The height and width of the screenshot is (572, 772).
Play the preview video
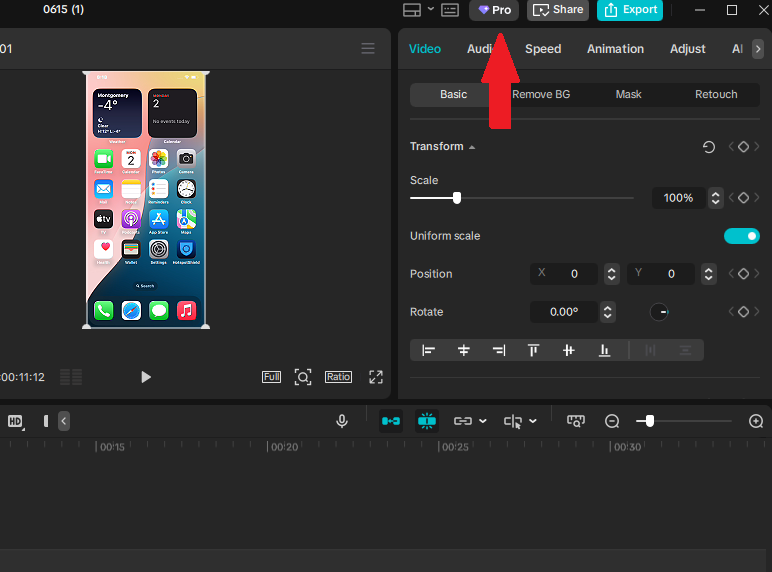146,377
